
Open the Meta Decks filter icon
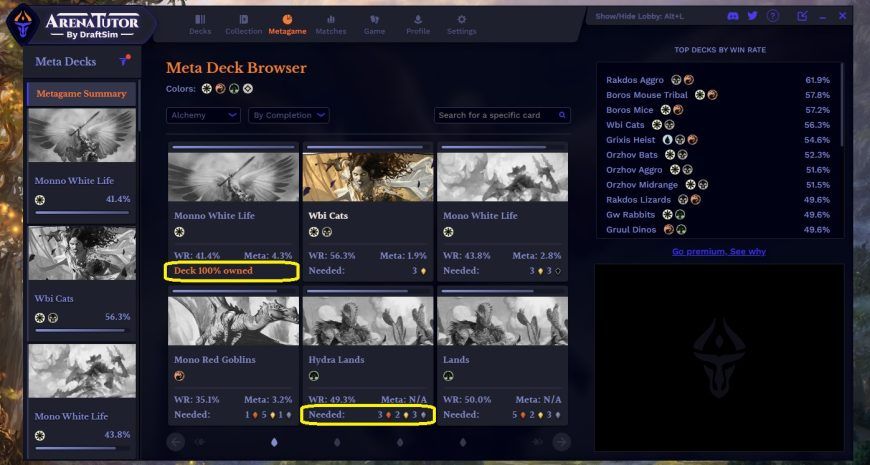click(x=124, y=61)
